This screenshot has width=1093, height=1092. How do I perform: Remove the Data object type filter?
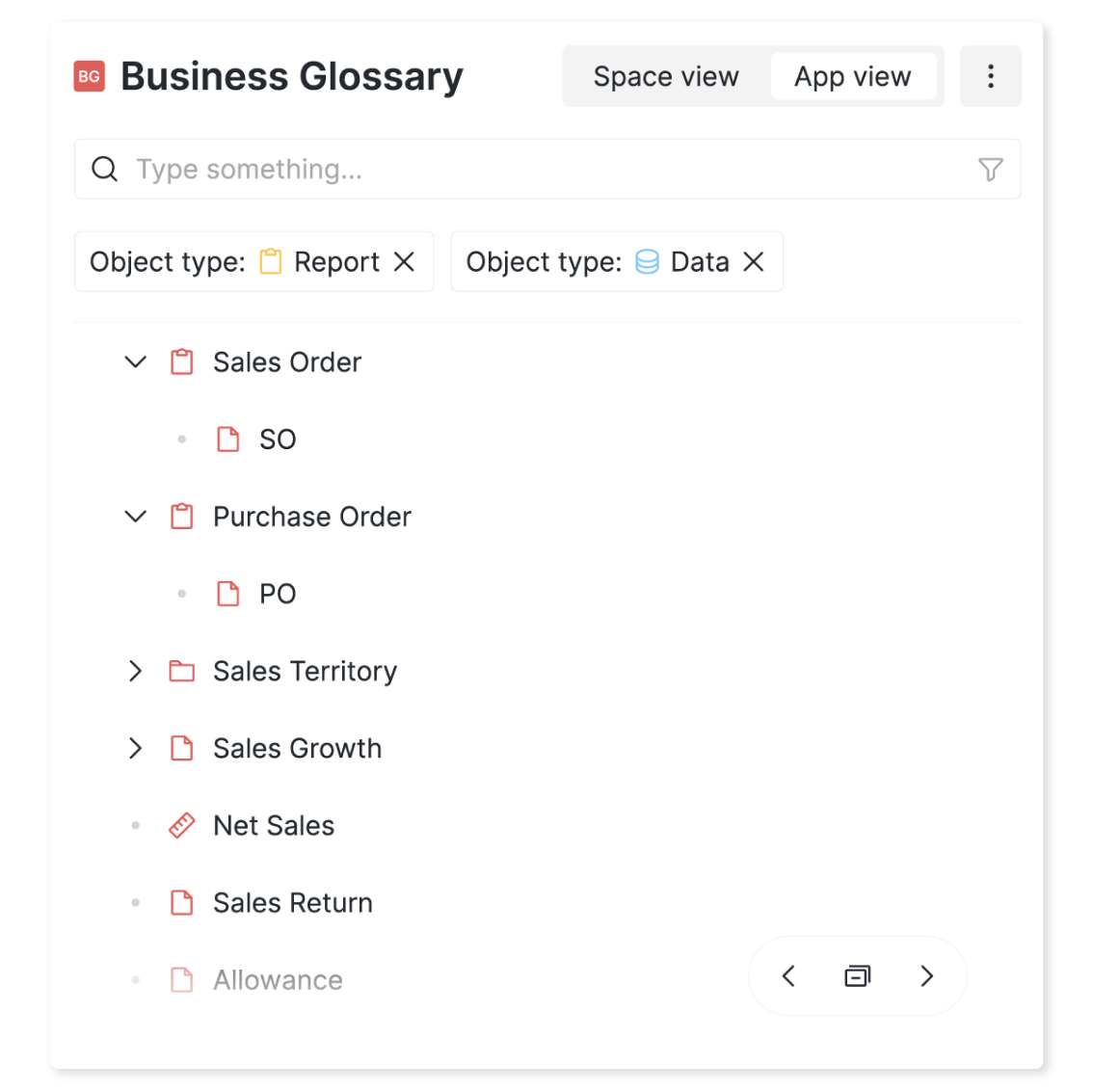tap(754, 261)
